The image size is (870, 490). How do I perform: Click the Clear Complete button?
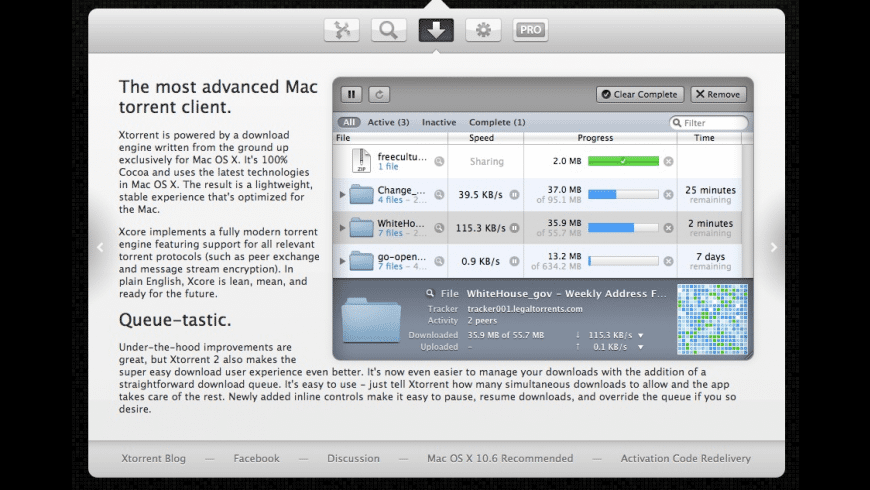(x=640, y=94)
